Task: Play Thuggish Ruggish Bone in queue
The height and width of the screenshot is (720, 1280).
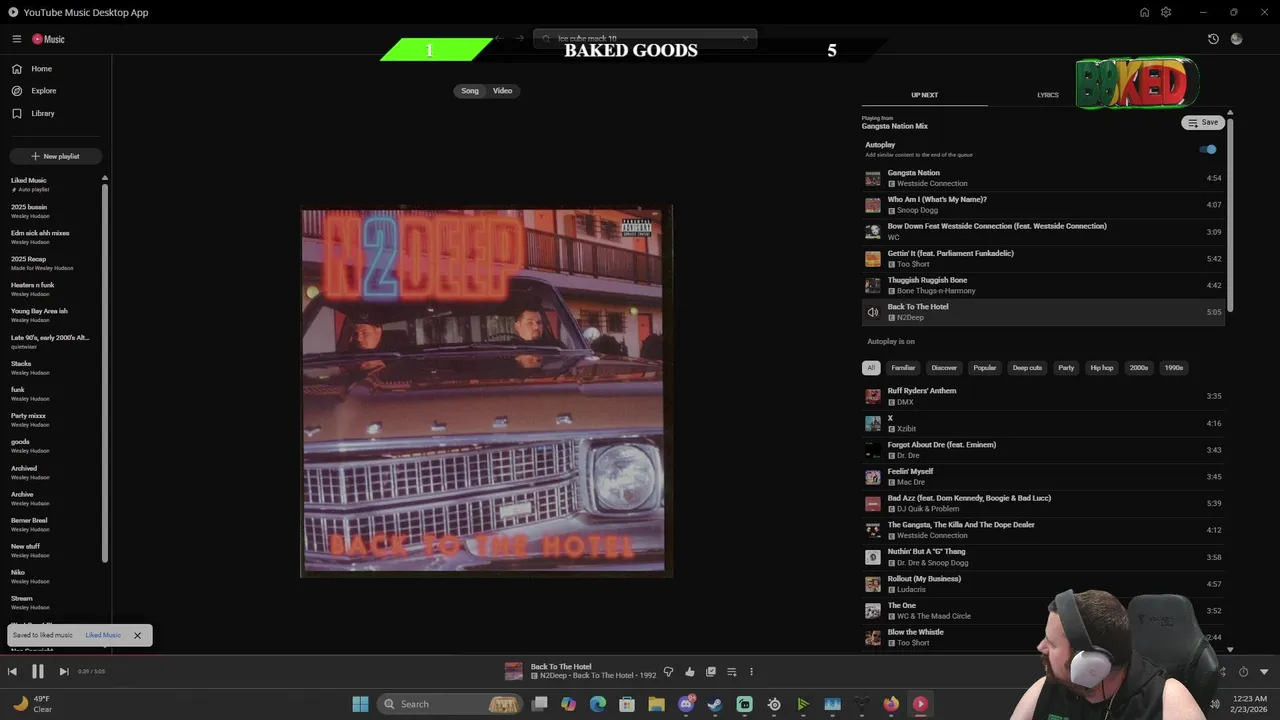Action: pyautogui.click(x=1043, y=285)
